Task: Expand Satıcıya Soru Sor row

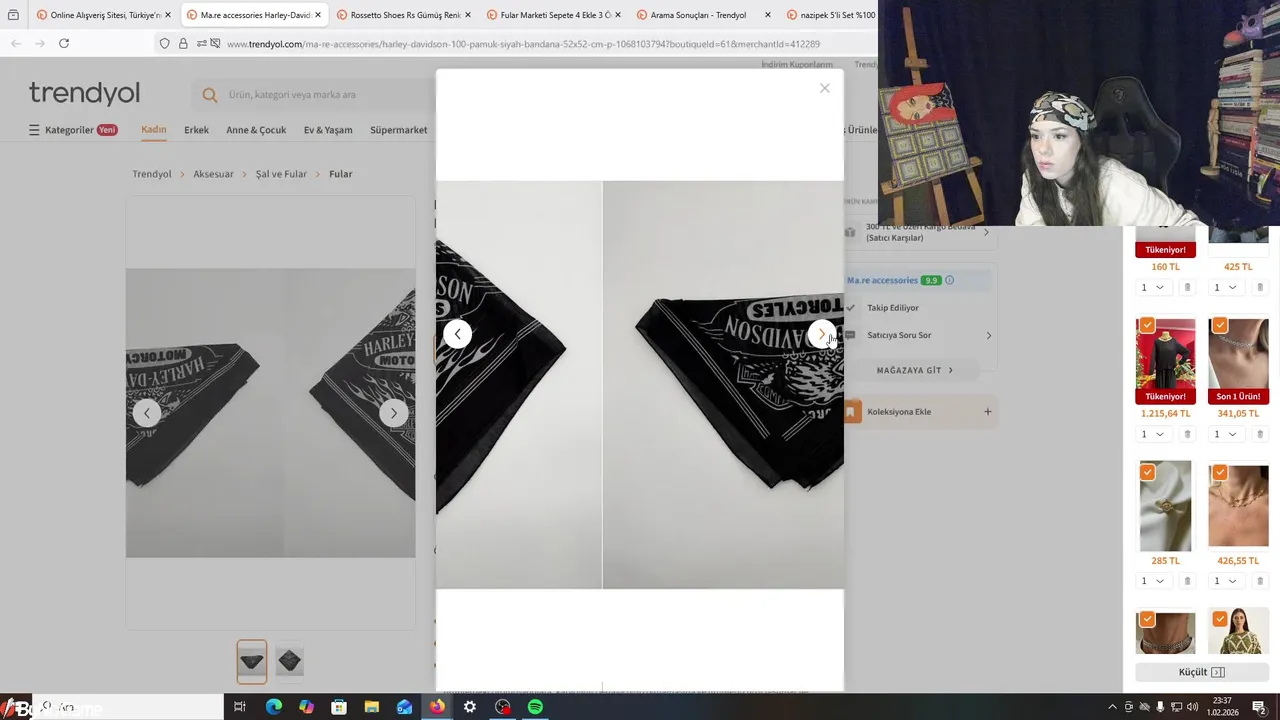Action: click(x=920, y=335)
